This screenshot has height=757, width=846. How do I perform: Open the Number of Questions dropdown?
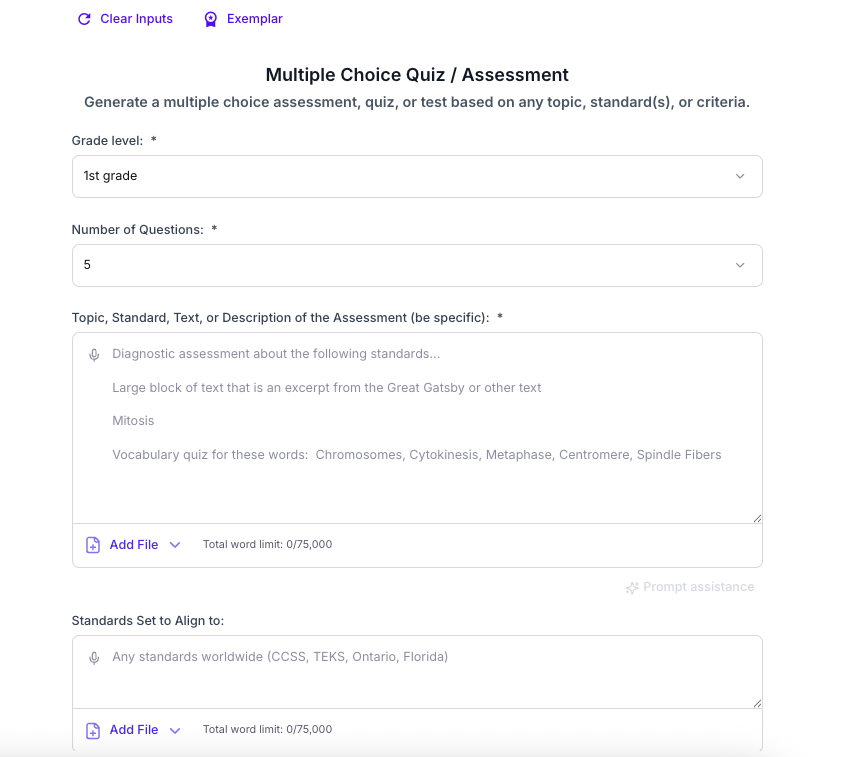tap(417, 265)
